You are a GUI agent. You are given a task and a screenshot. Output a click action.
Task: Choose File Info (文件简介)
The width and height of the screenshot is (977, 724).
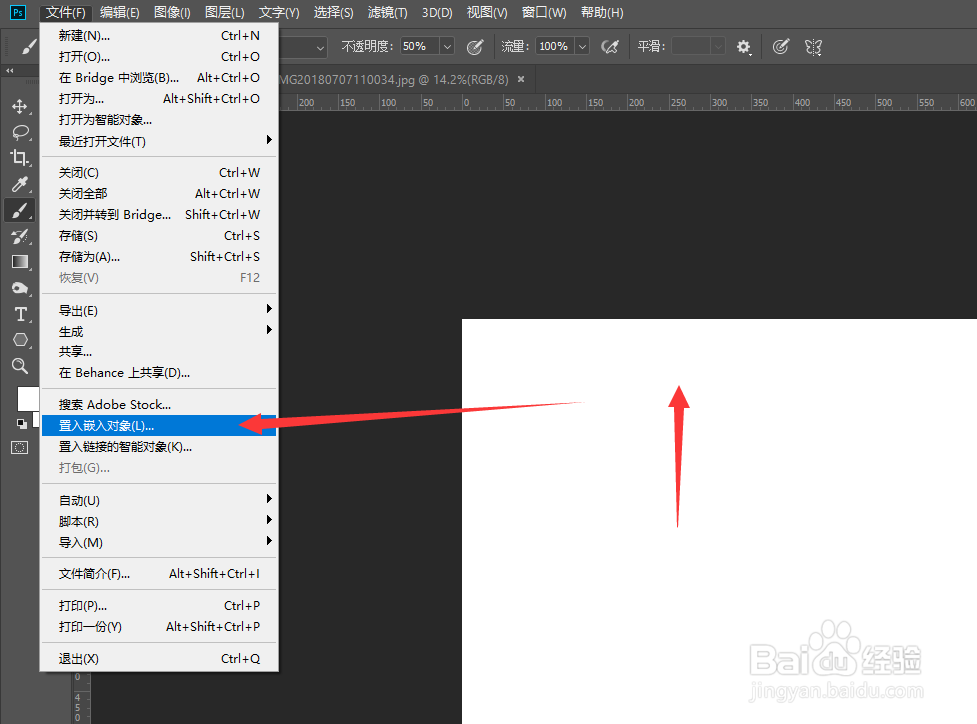coord(159,574)
